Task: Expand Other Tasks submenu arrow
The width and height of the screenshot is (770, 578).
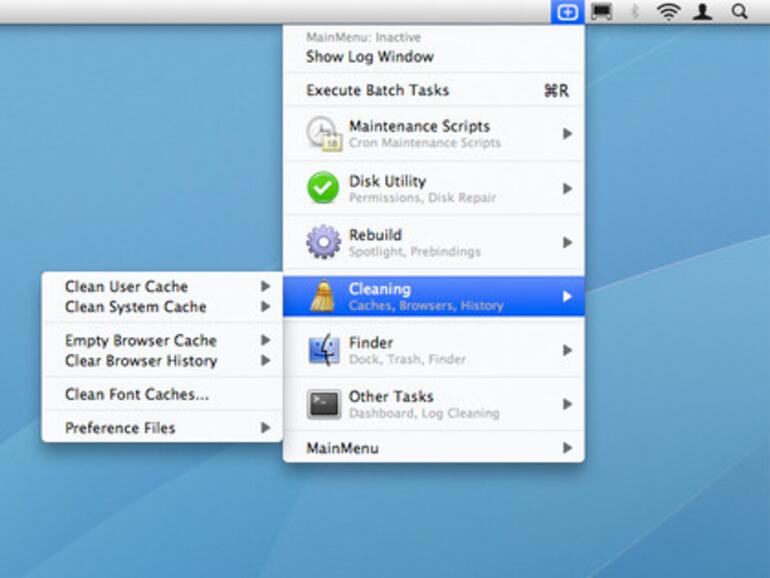Action: point(567,404)
